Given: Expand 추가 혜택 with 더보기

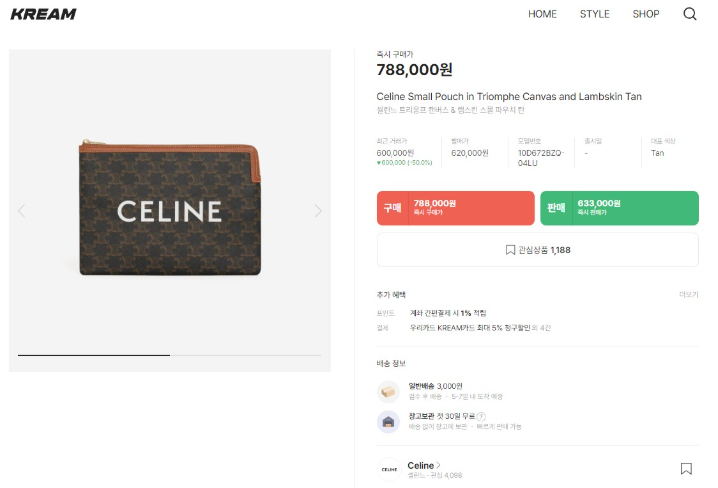Looking at the screenshot, I should click(x=688, y=295).
